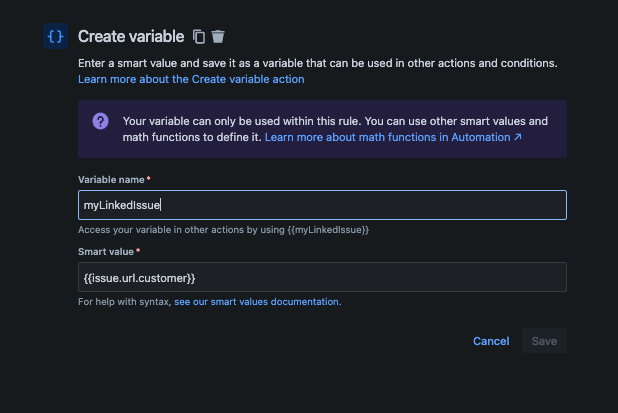This screenshot has width=618, height=413.
Task: Click the hint text mentioning {{myLinkedIssue}}
Action: 223,230
